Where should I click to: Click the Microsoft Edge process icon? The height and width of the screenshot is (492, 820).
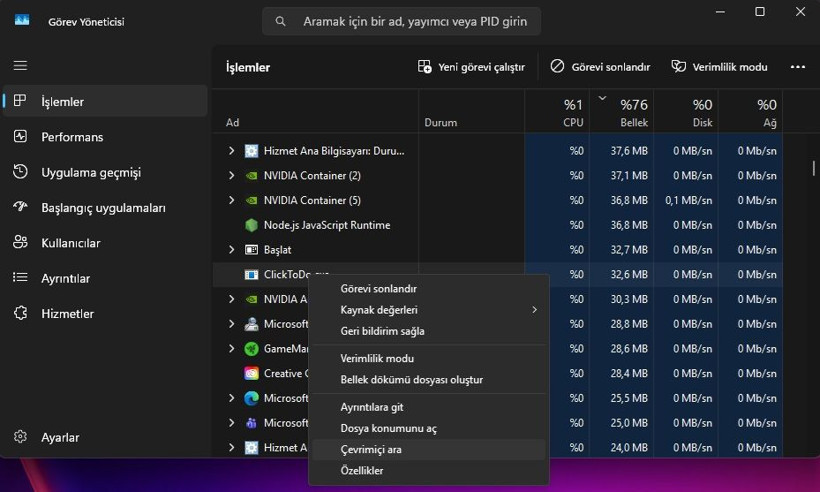point(252,398)
